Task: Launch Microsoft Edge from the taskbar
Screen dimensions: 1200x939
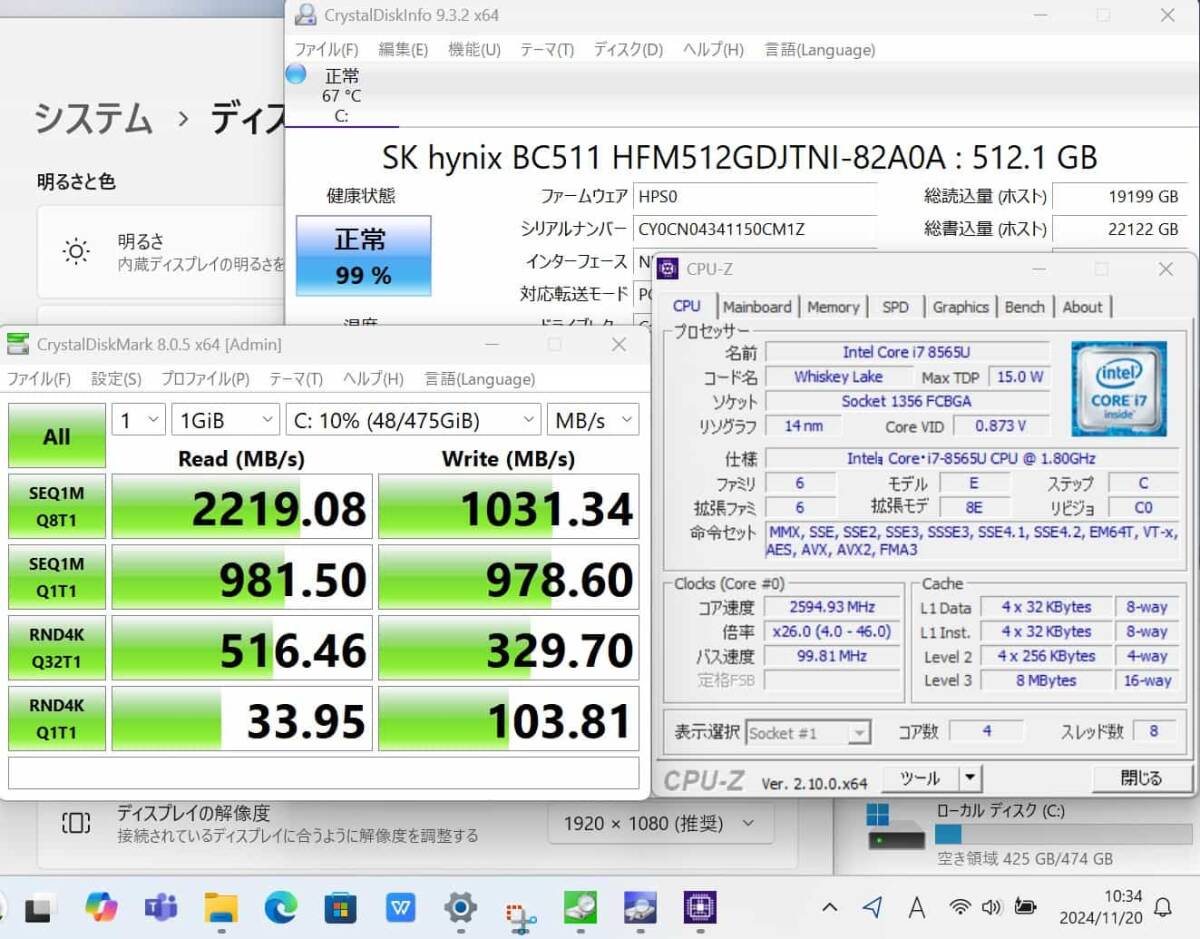Action: pyautogui.click(x=281, y=907)
